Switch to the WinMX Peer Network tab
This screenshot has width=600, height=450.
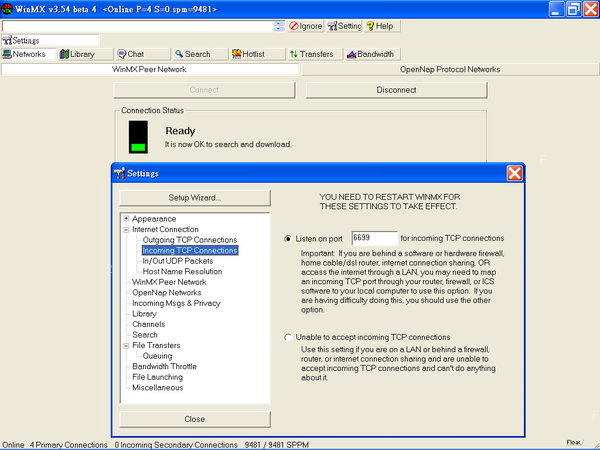pos(150,69)
